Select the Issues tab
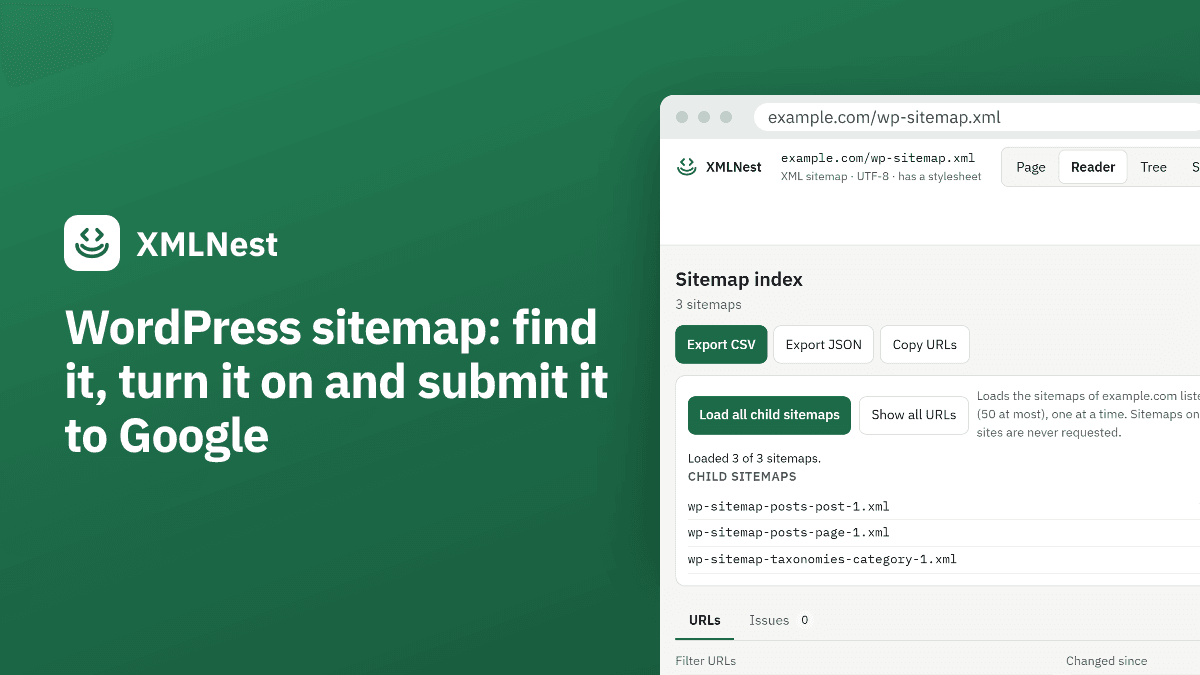 coord(780,620)
